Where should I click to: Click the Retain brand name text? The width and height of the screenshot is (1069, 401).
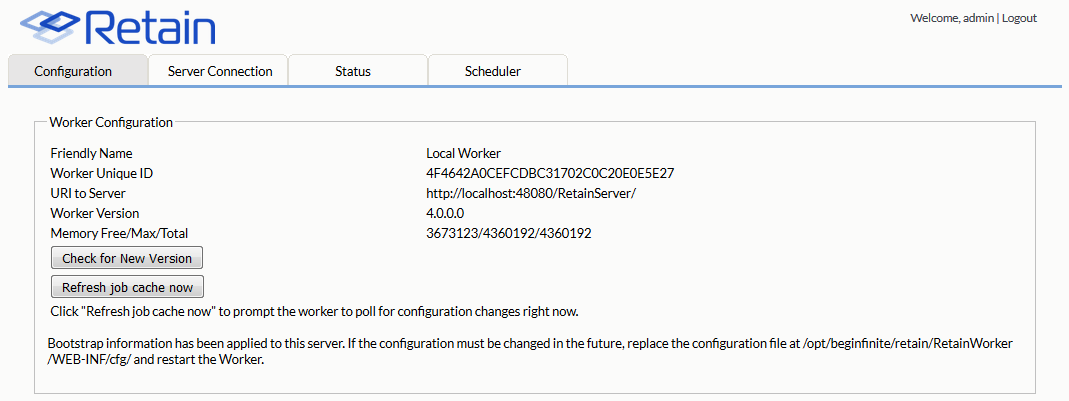150,28
